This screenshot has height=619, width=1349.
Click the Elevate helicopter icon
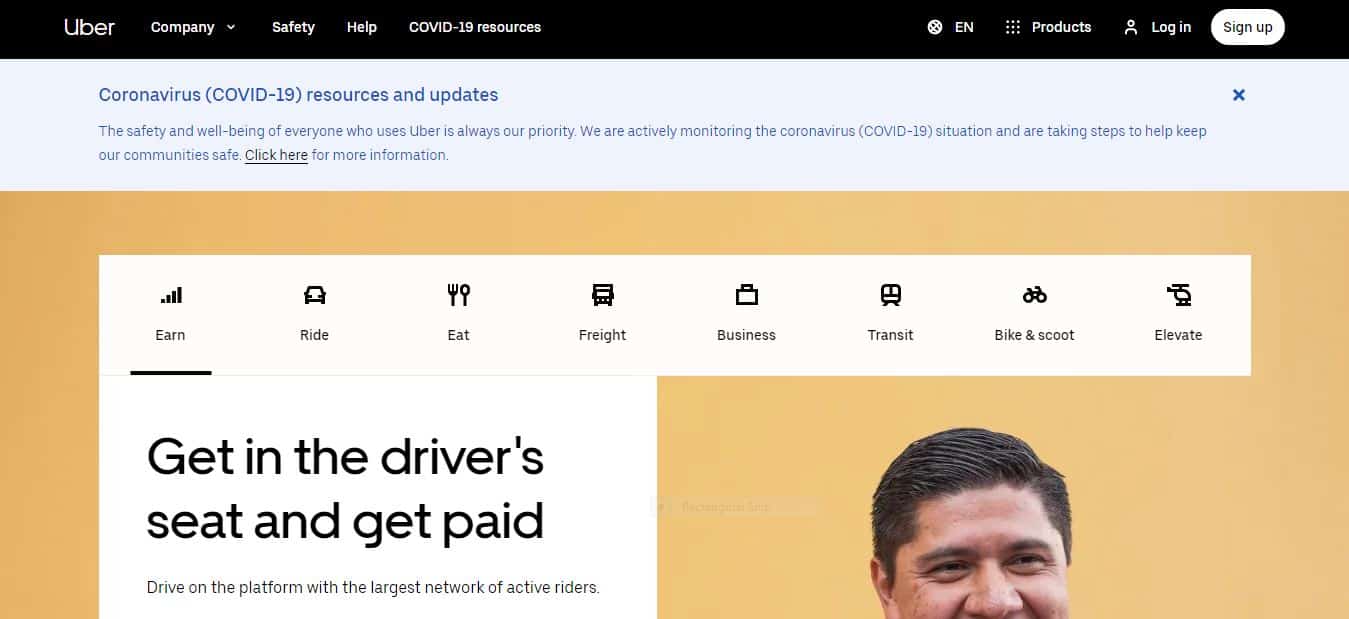pyautogui.click(x=1179, y=295)
